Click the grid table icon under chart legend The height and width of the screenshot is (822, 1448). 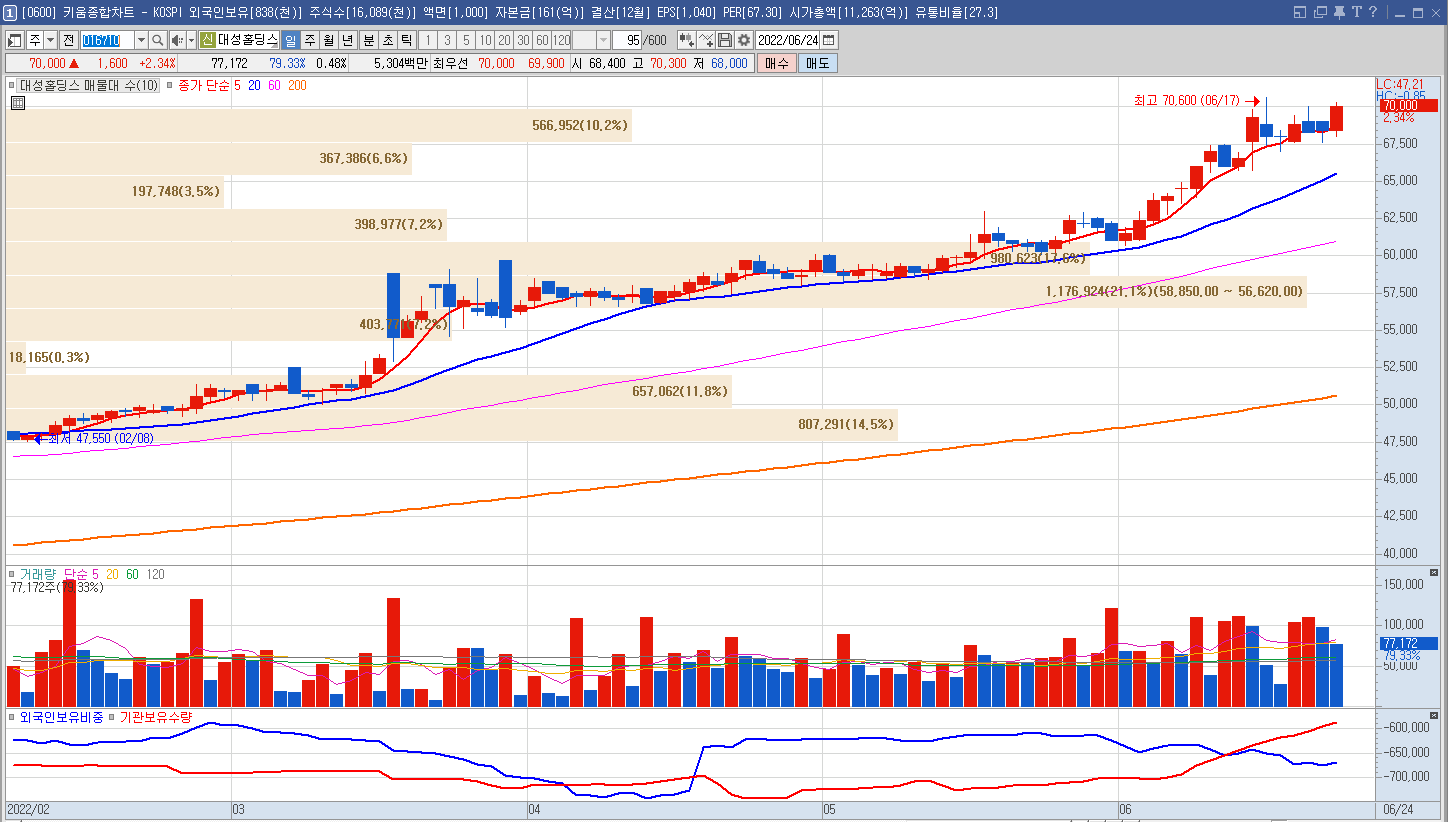click(x=18, y=102)
